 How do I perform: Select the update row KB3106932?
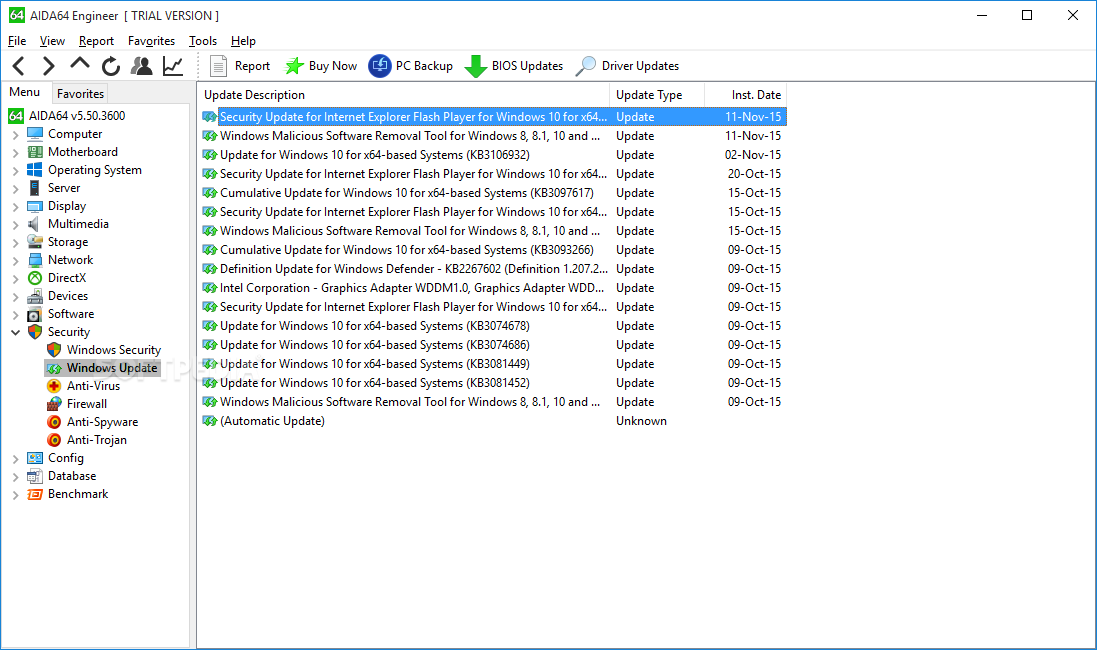pyautogui.click(x=493, y=155)
